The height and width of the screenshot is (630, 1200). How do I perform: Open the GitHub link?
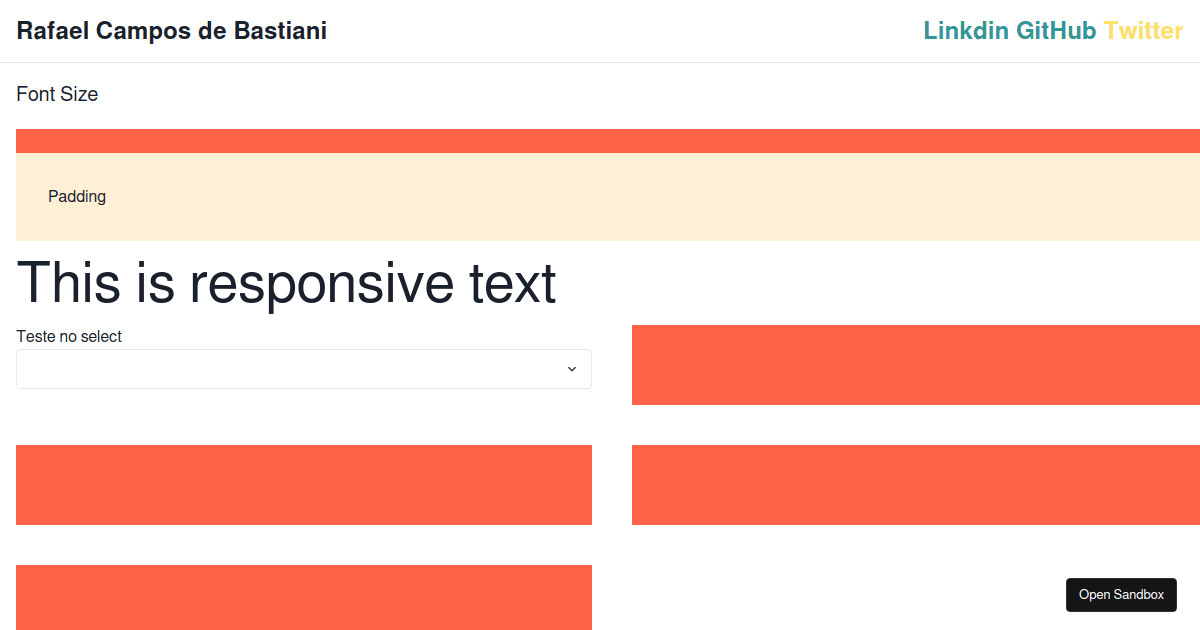pos(1056,31)
